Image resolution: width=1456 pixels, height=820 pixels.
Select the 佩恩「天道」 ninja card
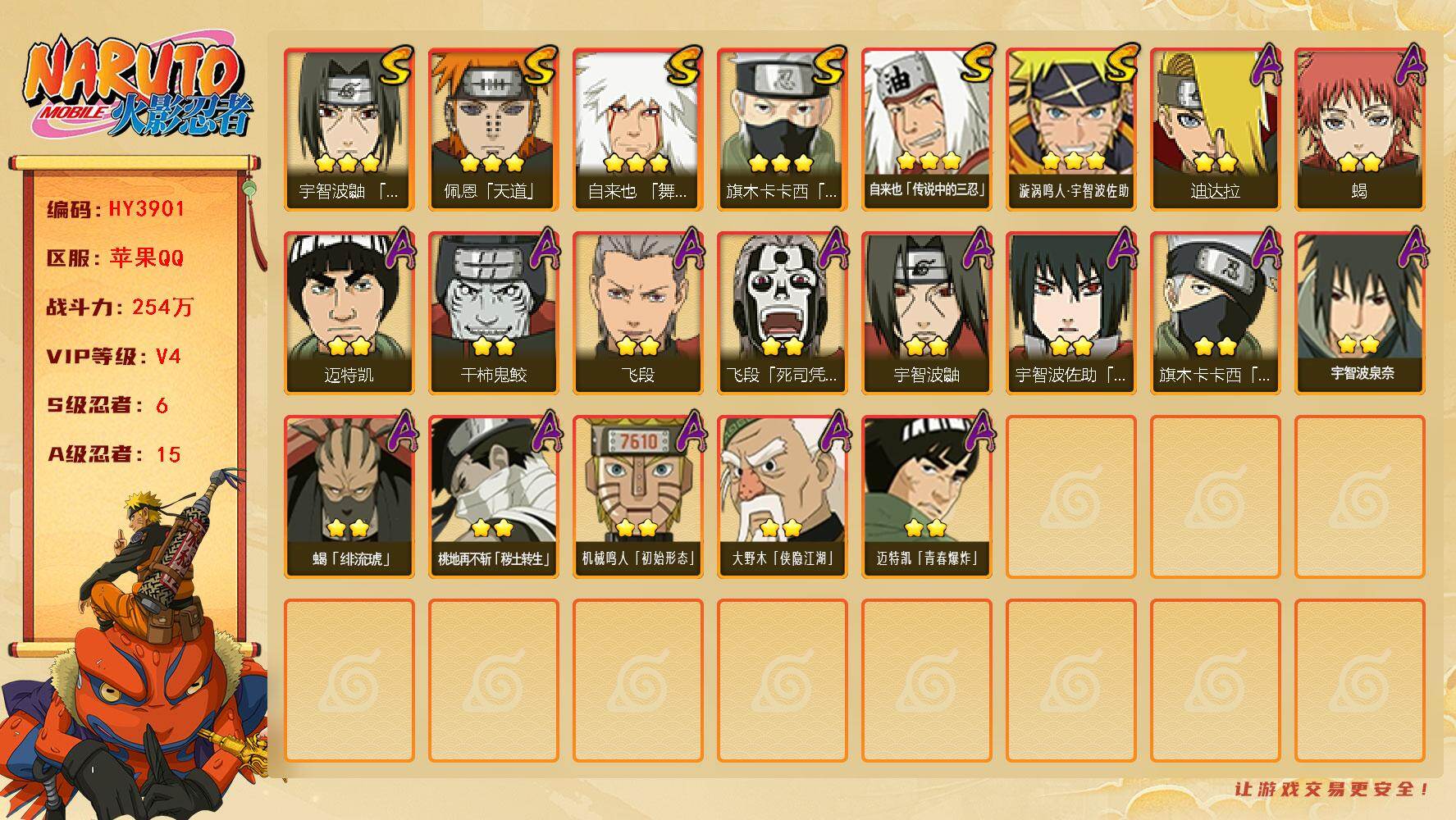pyautogui.click(x=493, y=130)
